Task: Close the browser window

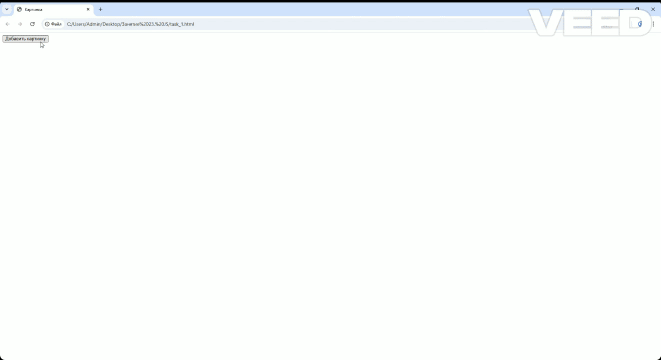Action: point(653,9)
